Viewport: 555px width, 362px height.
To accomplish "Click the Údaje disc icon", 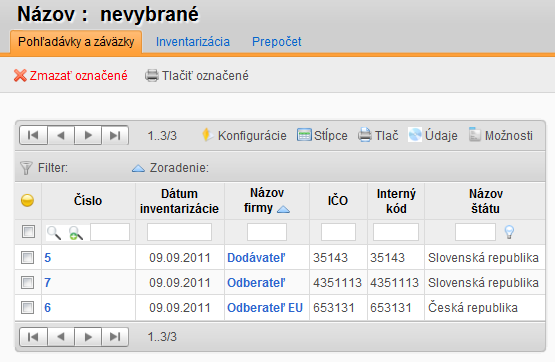I will coord(415,135).
